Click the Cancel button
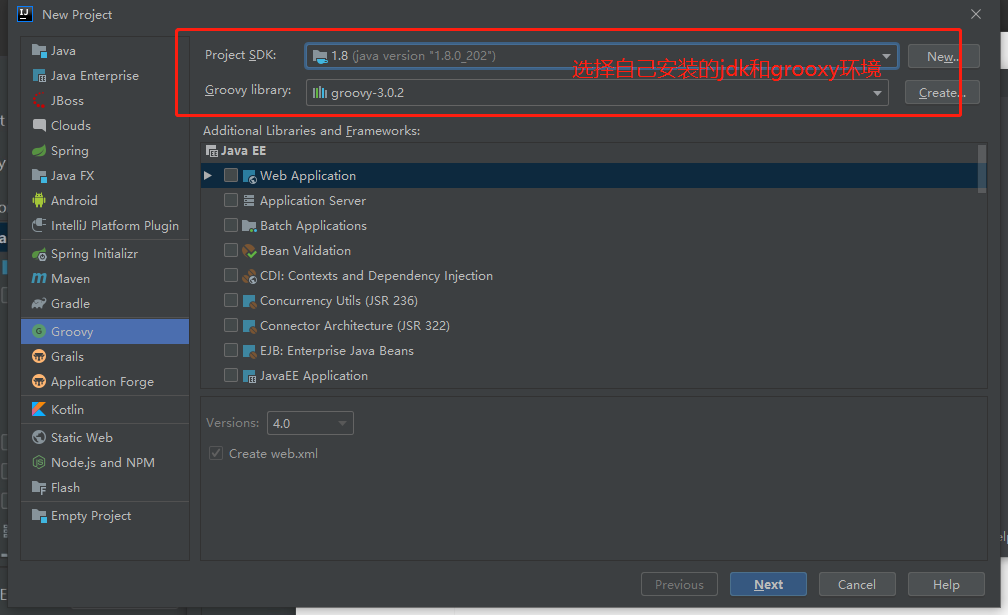This screenshot has width=1008, height=615. [x=856, y=584]
